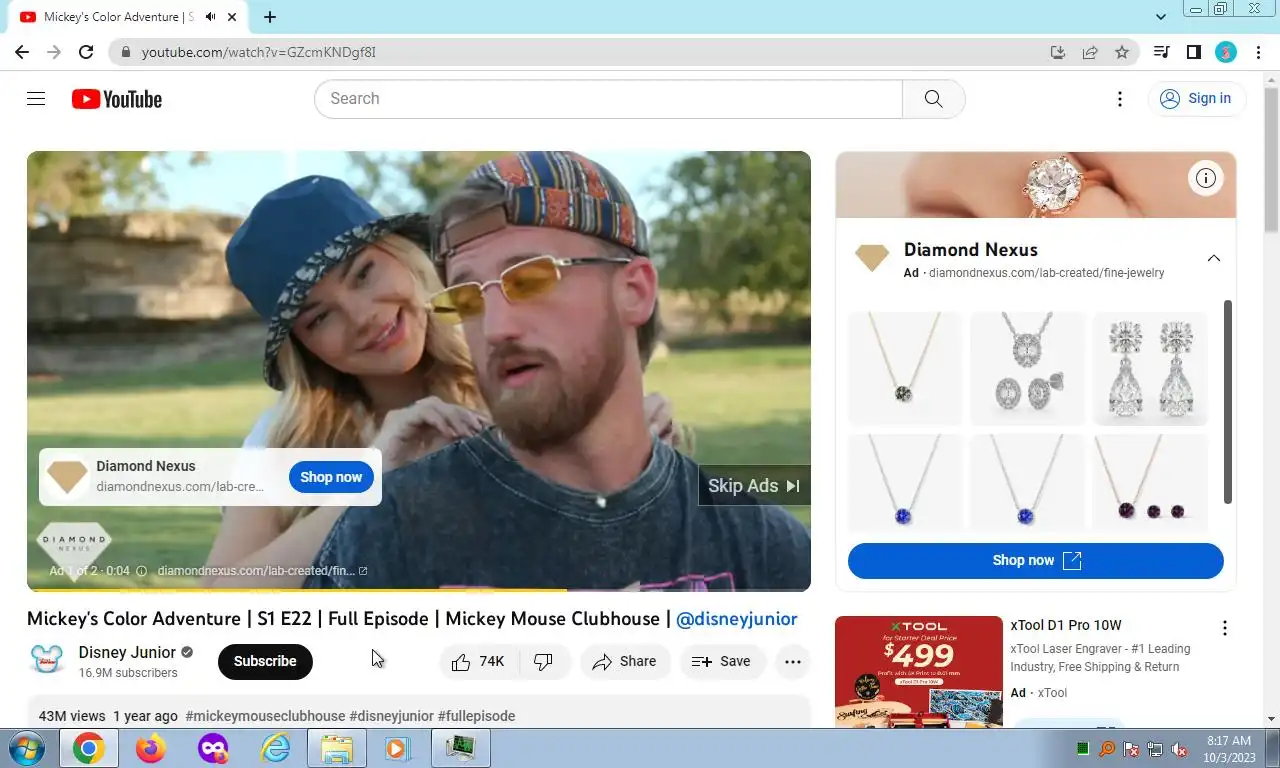
Task: Open the @disneyjunior handle link in title
Action: click(737, 619)
